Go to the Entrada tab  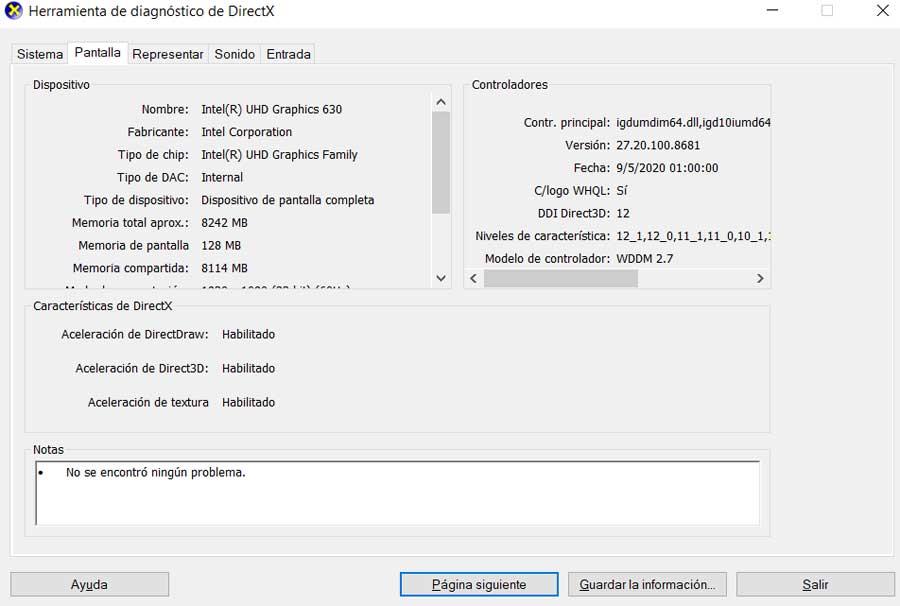288,54
